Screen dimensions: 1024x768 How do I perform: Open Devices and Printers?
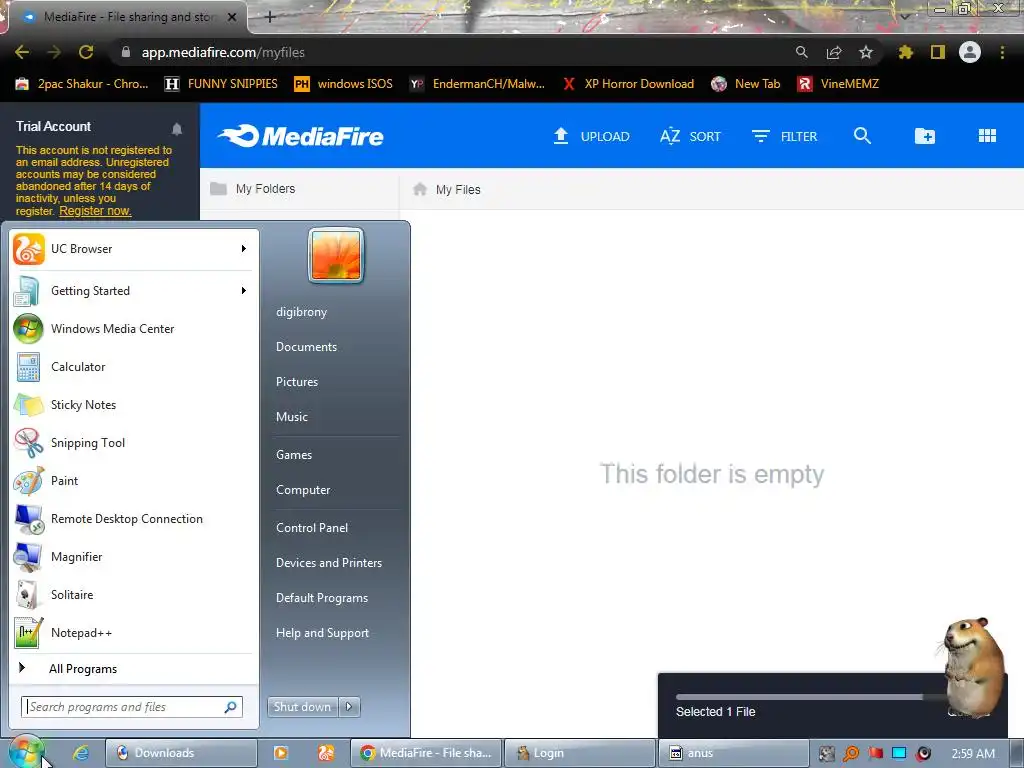(x=328, y=562)
